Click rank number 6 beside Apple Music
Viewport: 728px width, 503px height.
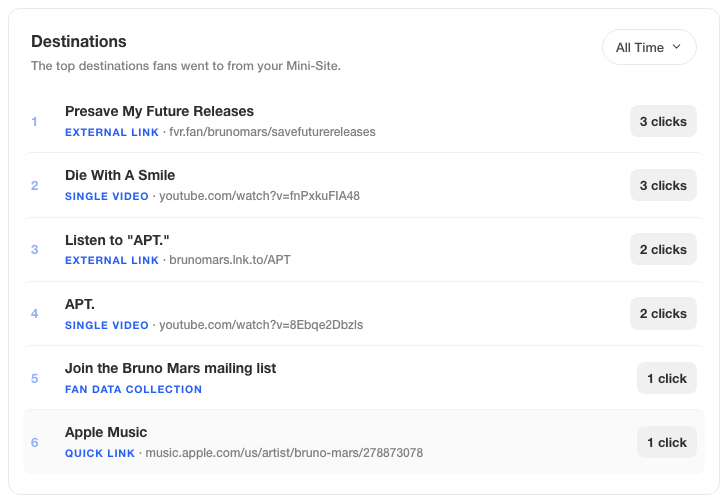(34, 443)
